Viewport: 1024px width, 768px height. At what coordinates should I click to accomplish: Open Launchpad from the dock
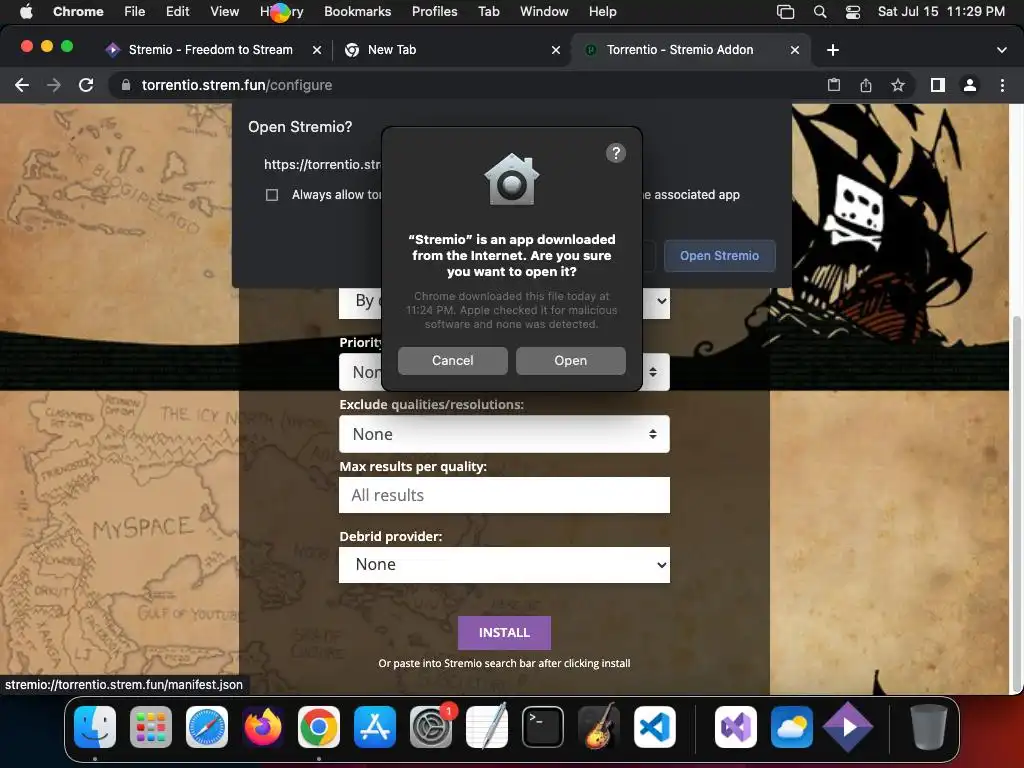pos(151,727)
